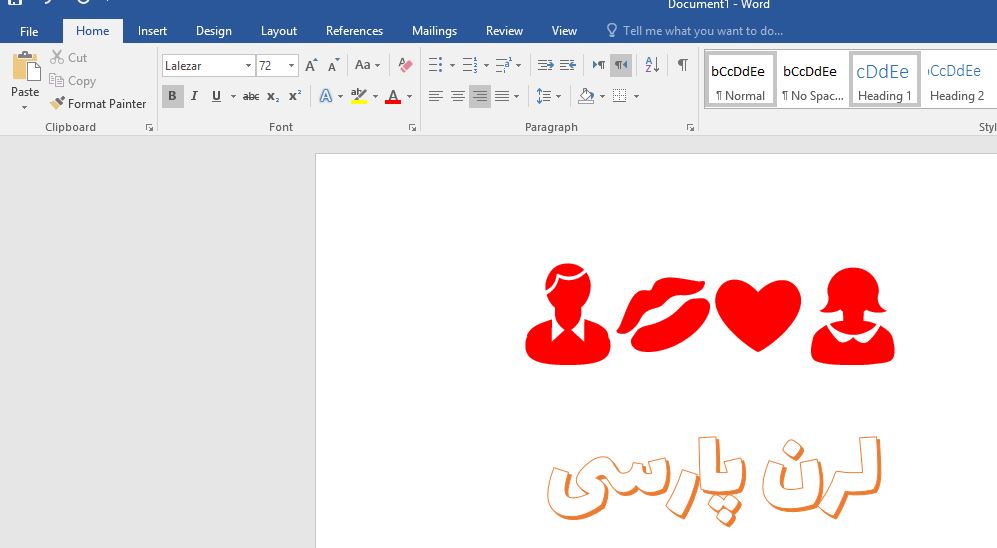Apply borders to the selection
Screen dimensions: 997x548
[619, 97]
